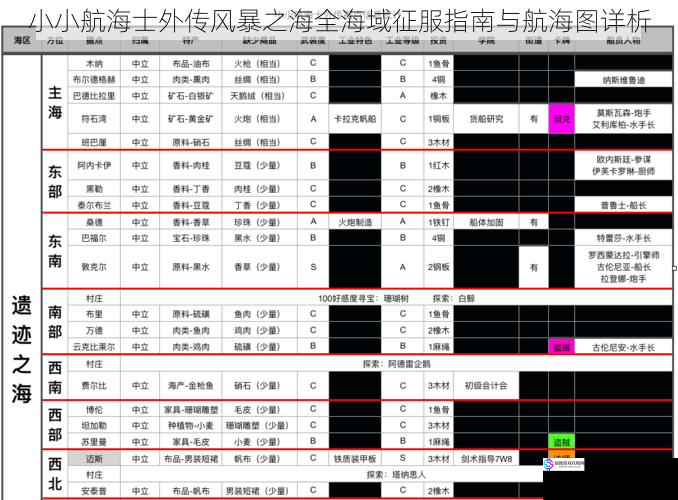678x500 pixels.
Task: Select the 火炮制造 industry cell
Action: tap(355, 222)
